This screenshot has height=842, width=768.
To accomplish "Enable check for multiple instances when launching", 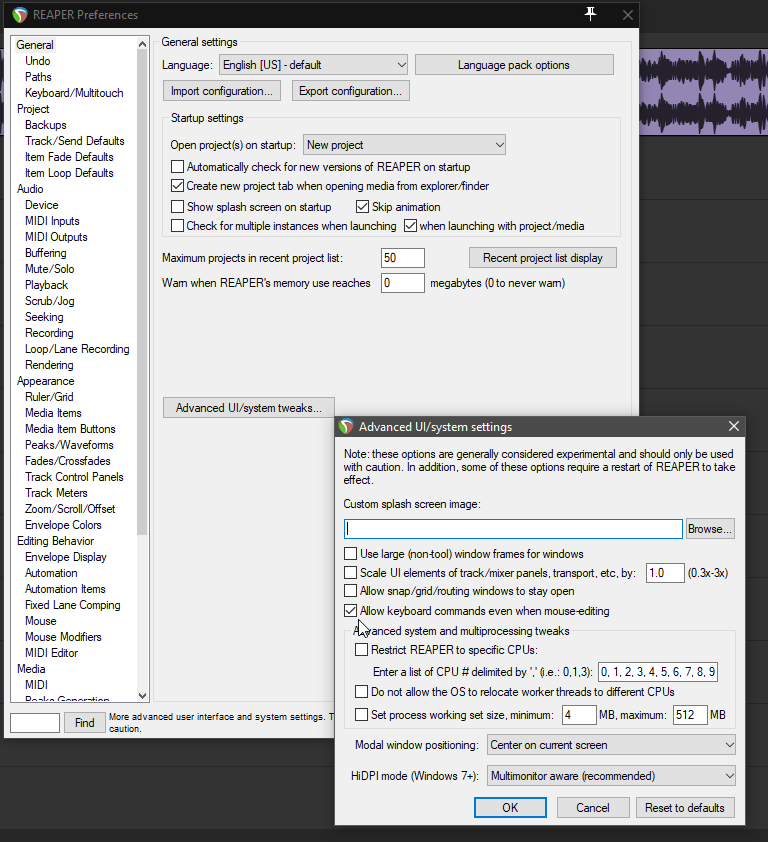I will tap(177, 226).
